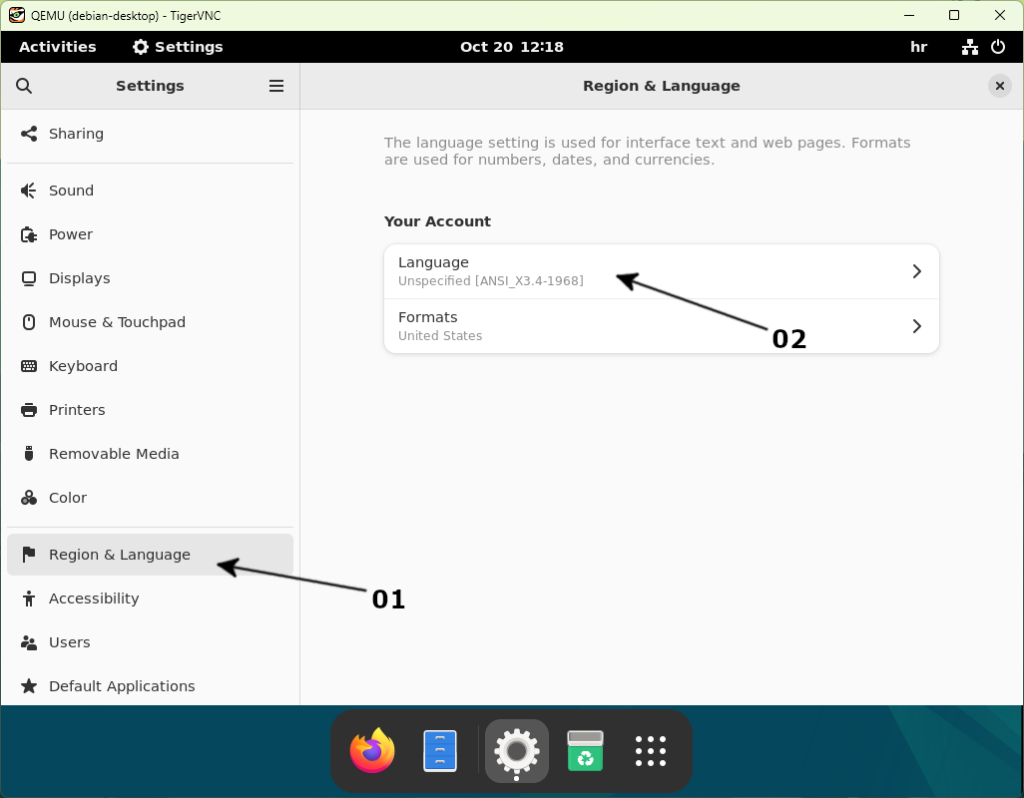The height and width of the screenshot is (798, 1024).
Task: Open Mouse & Touchpad settings
Action: click(117, 323)
